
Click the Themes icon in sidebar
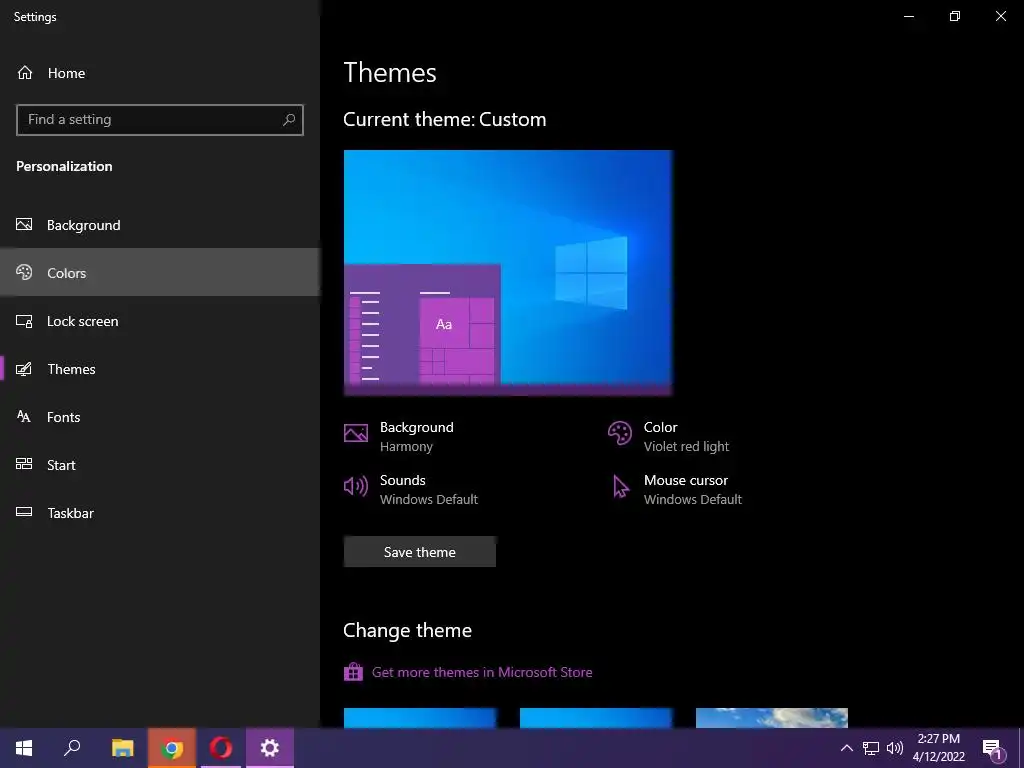click(24, 369)
